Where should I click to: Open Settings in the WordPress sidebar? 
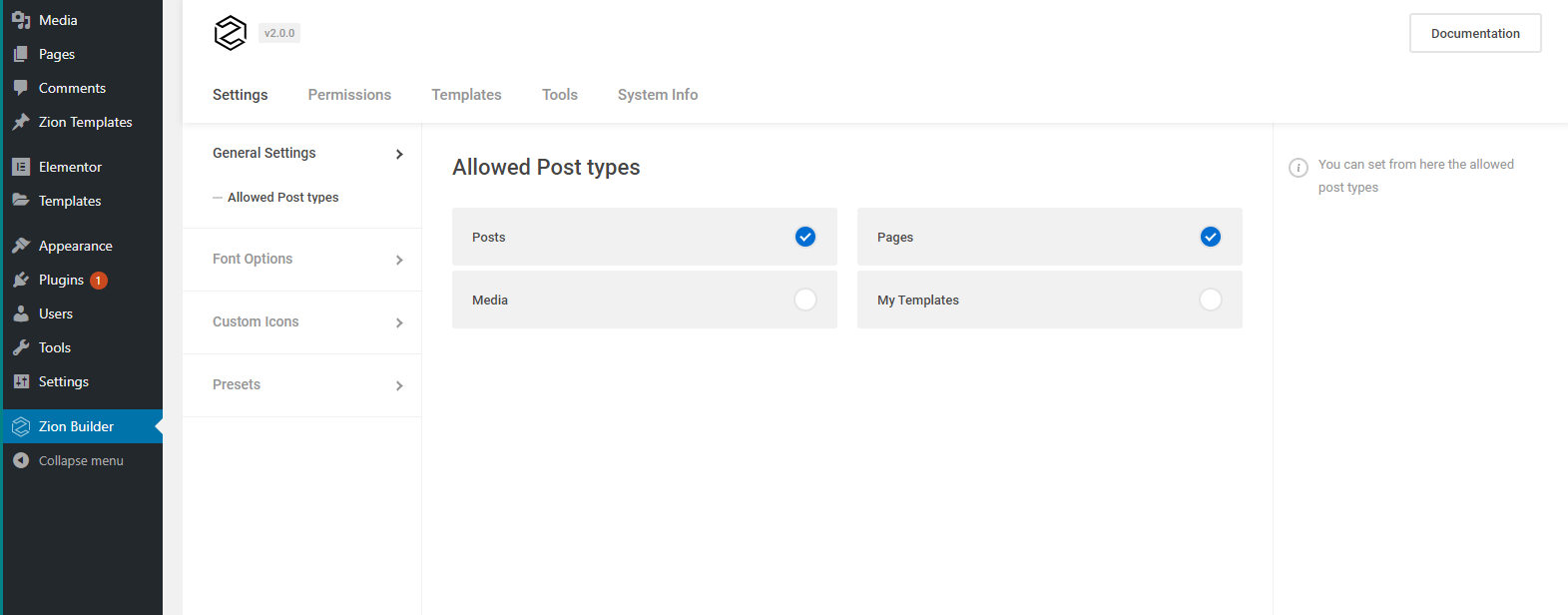[83, 381]
